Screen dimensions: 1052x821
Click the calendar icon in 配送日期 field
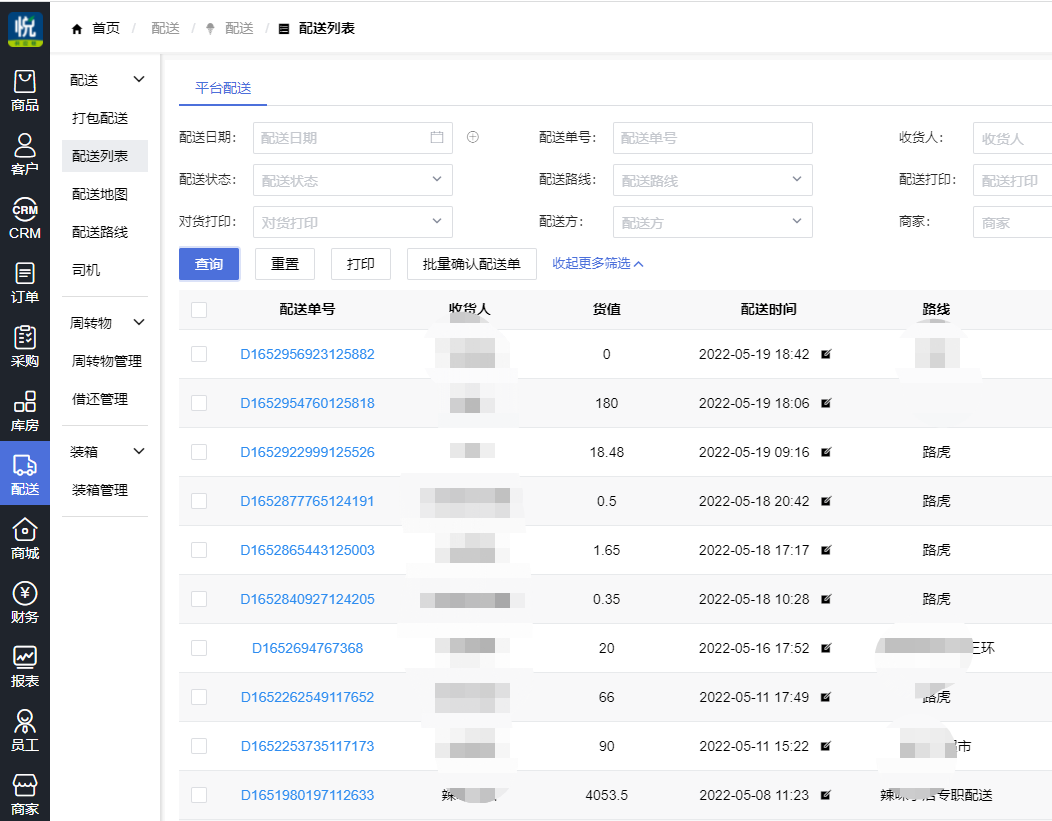pyautogui.click(x=437, y=137)
